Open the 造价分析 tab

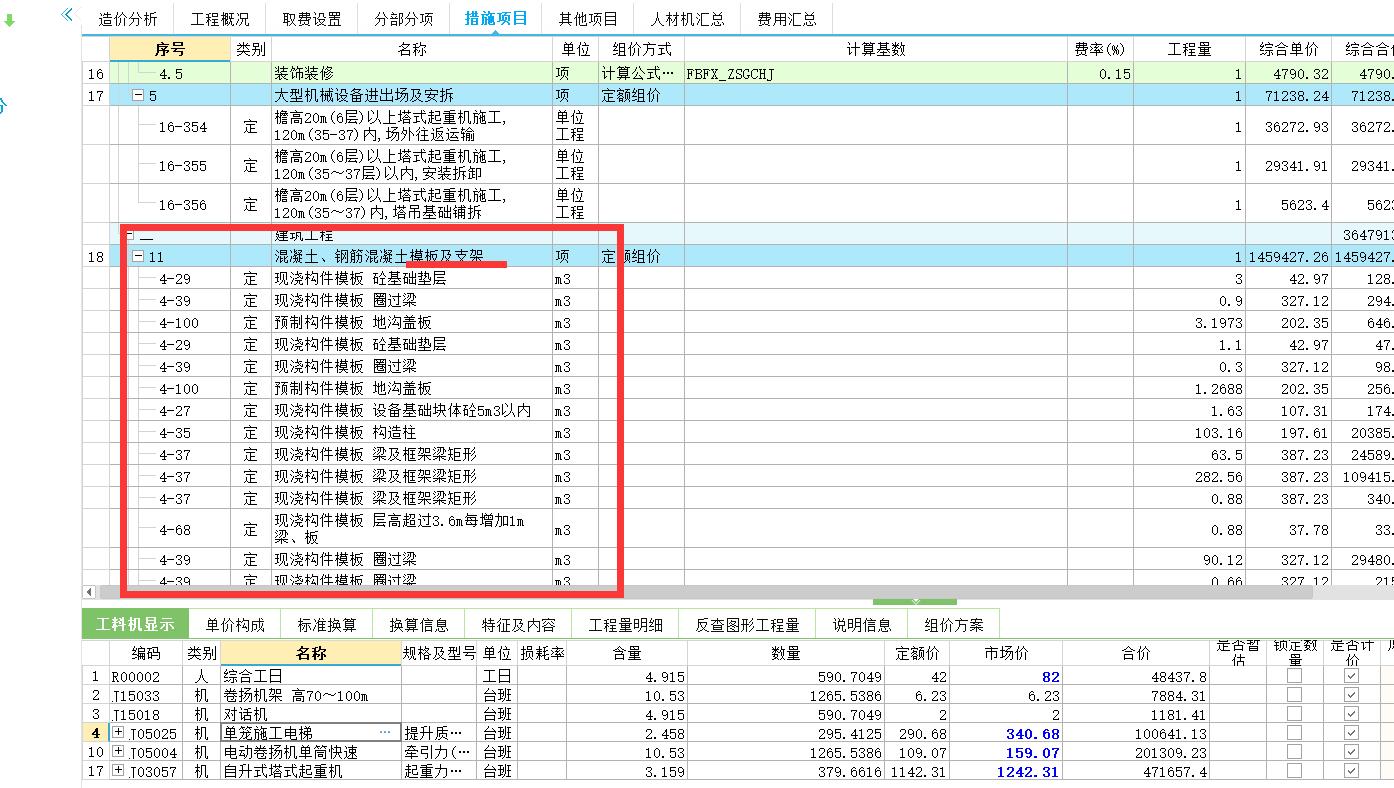click(128, 19)
